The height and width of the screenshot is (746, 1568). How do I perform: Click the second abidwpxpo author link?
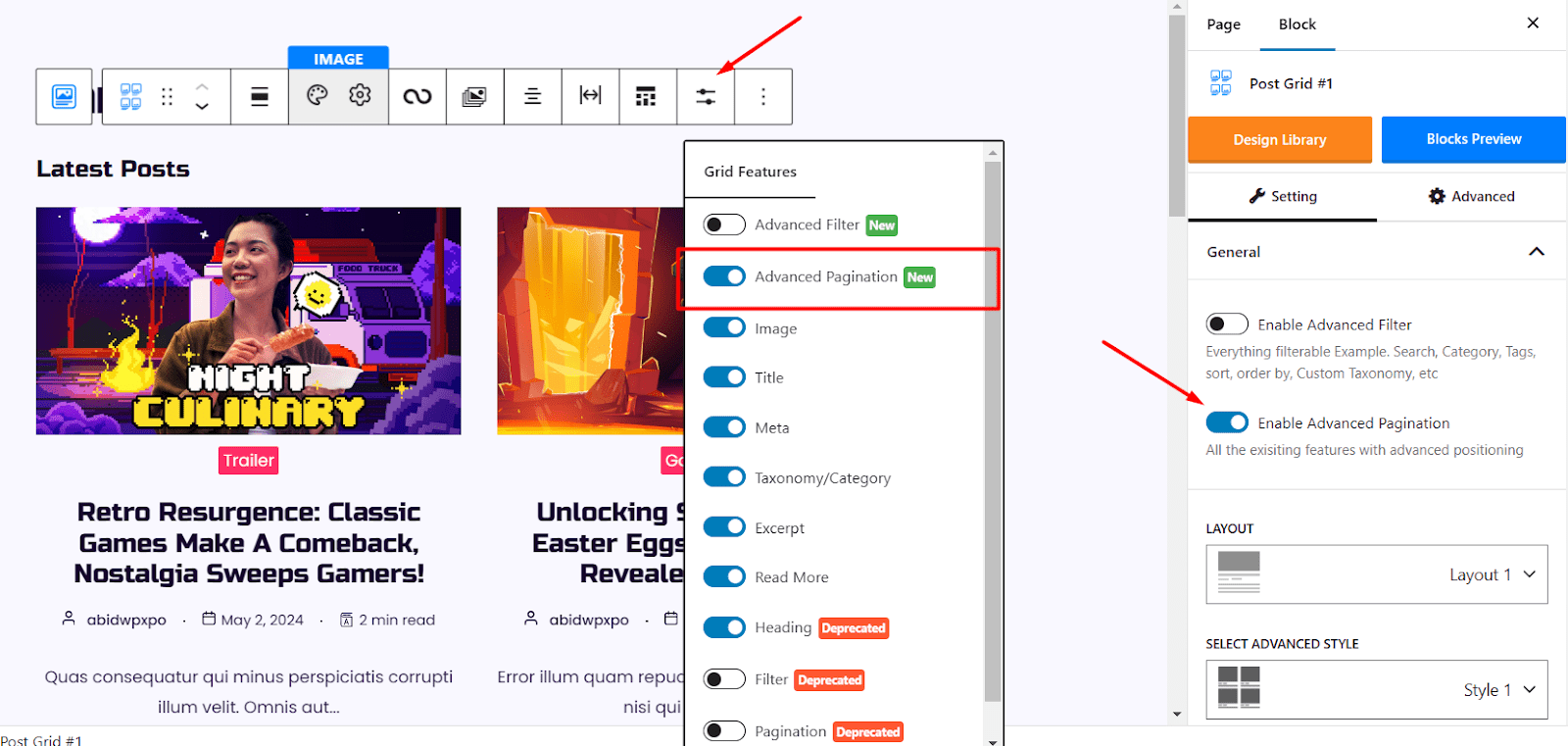(589, 620)
